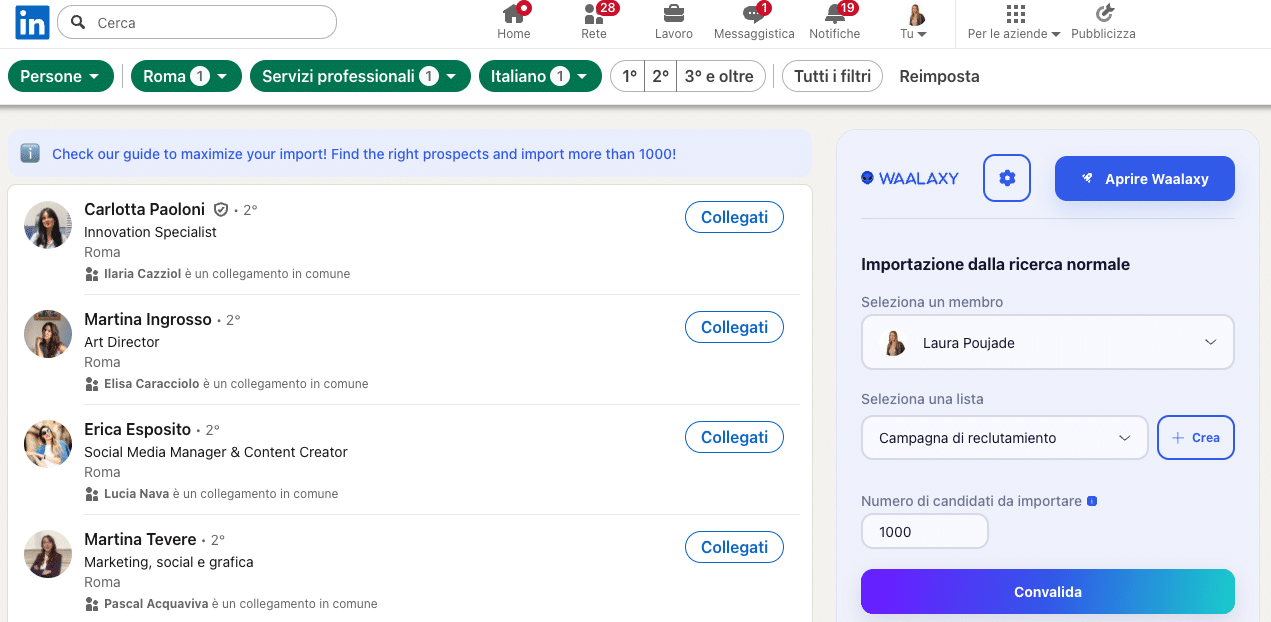
Task: Open Messaggistica chat icon
Action: coord(753,14)
